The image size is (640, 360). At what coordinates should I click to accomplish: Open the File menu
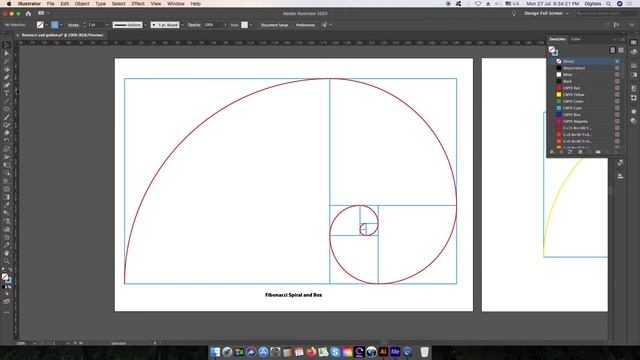tap(51, 4)
